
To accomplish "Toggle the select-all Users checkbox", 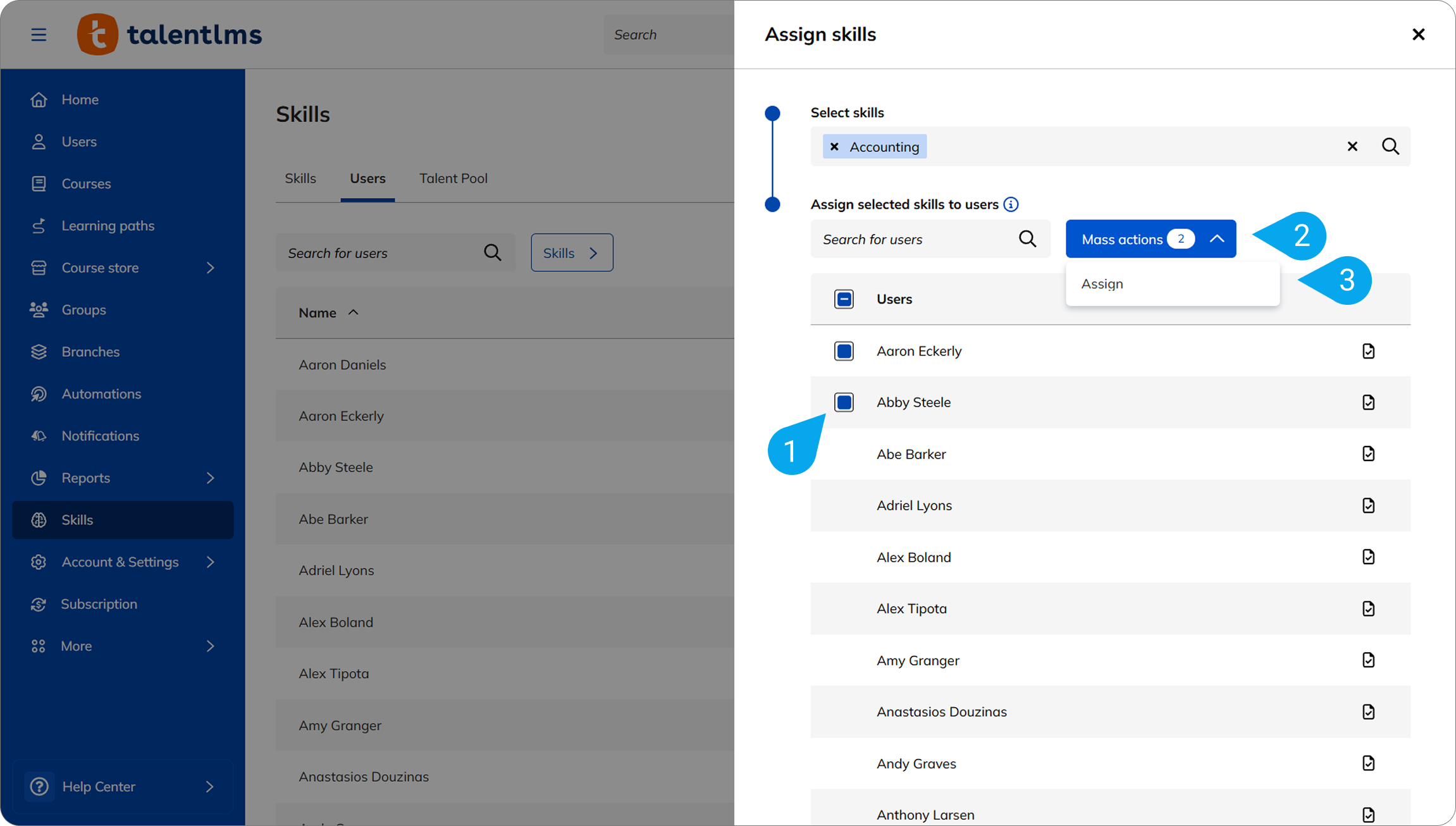I will pyautogui.click(x=844, y=299).
